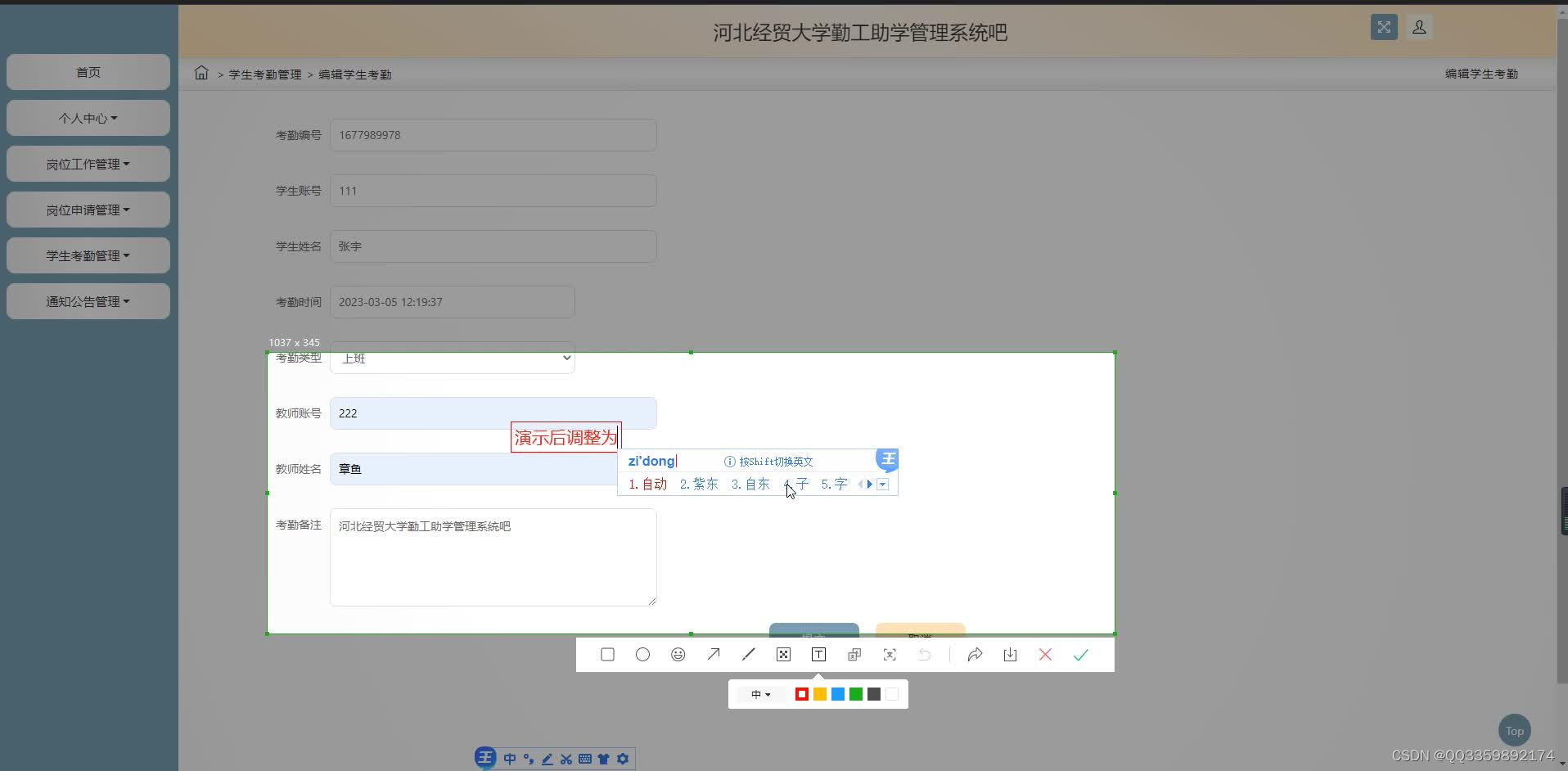Image resolution: width=1568 pixels, height=771 pixels.
Task: Select the arrow annotation tool
Action: [714, 655]
